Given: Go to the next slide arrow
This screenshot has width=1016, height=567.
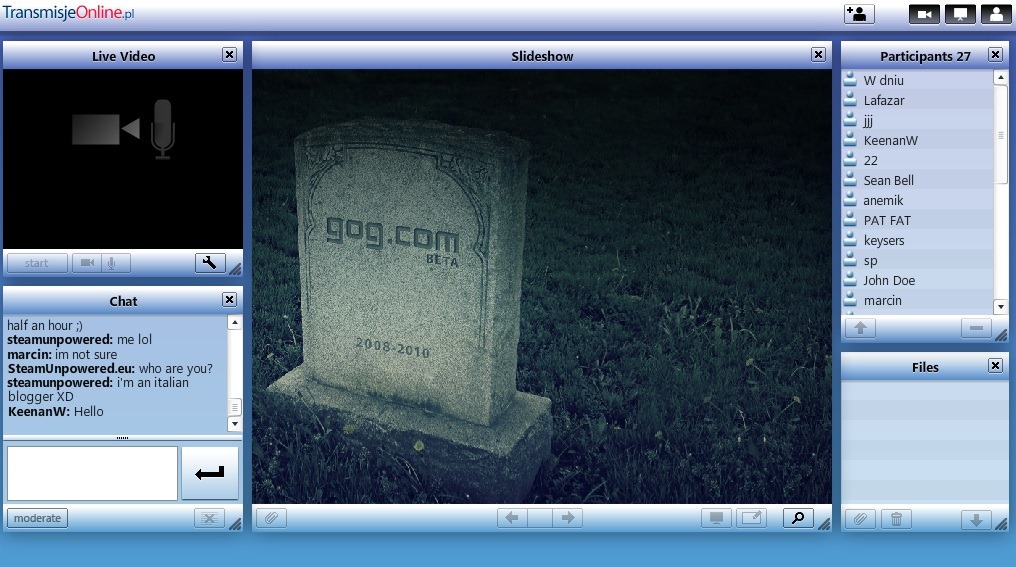Looking at the screenshot, I should pos(567,518).
